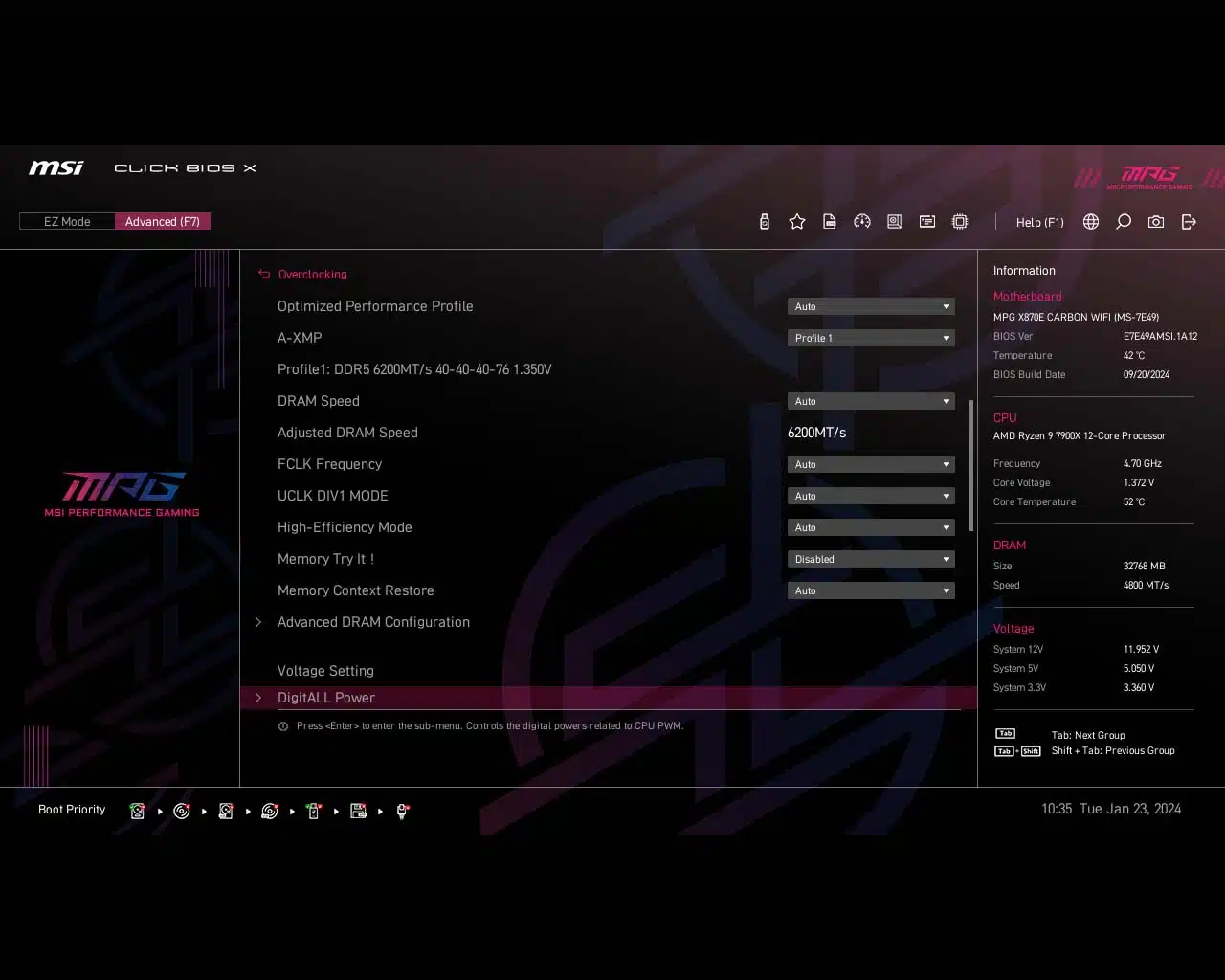Select the Advanced (F7) mode tab
The image size is (1225, 980).
click(163, 222)
